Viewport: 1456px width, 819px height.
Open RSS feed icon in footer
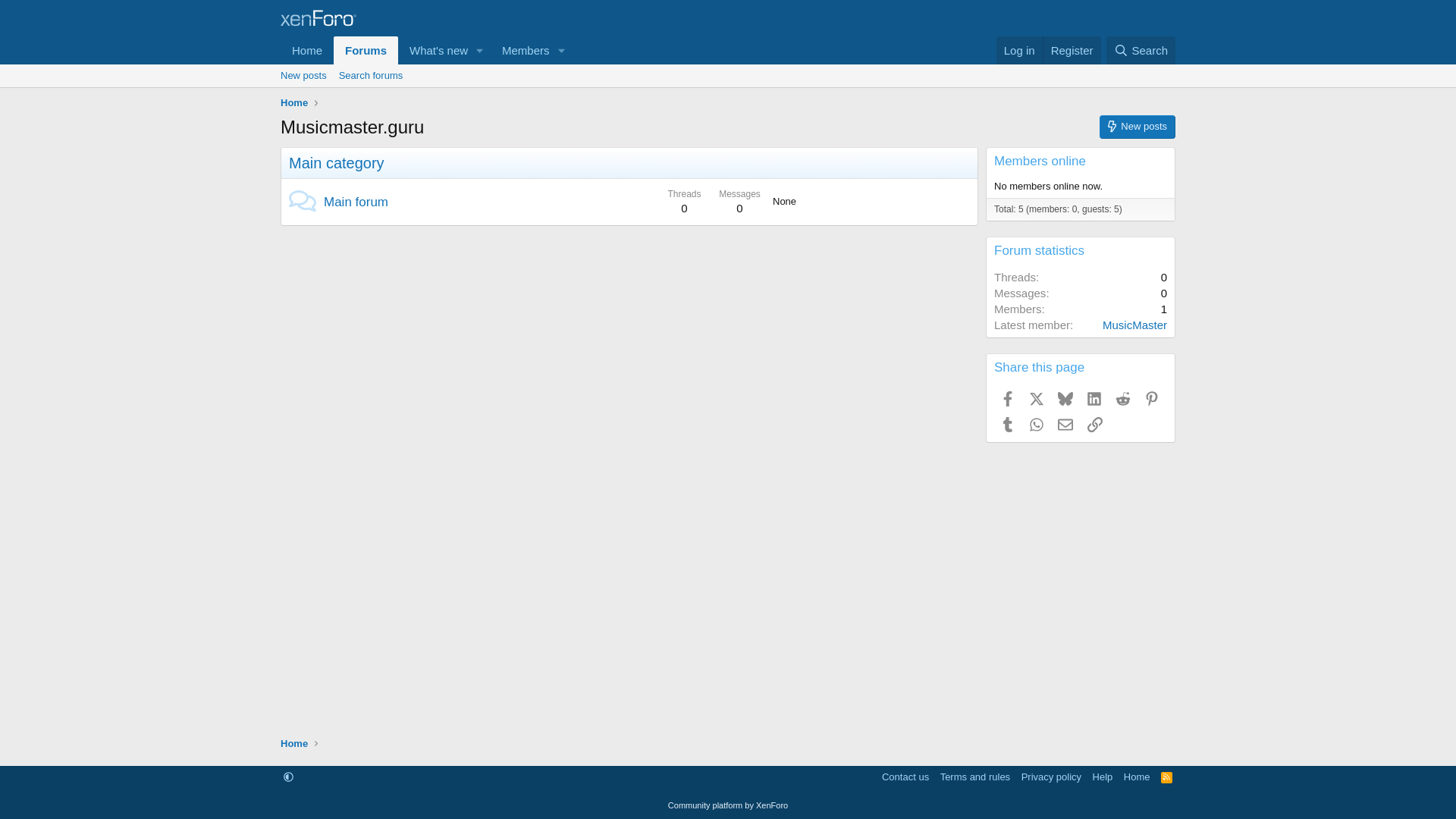(x=1166, y=777)
